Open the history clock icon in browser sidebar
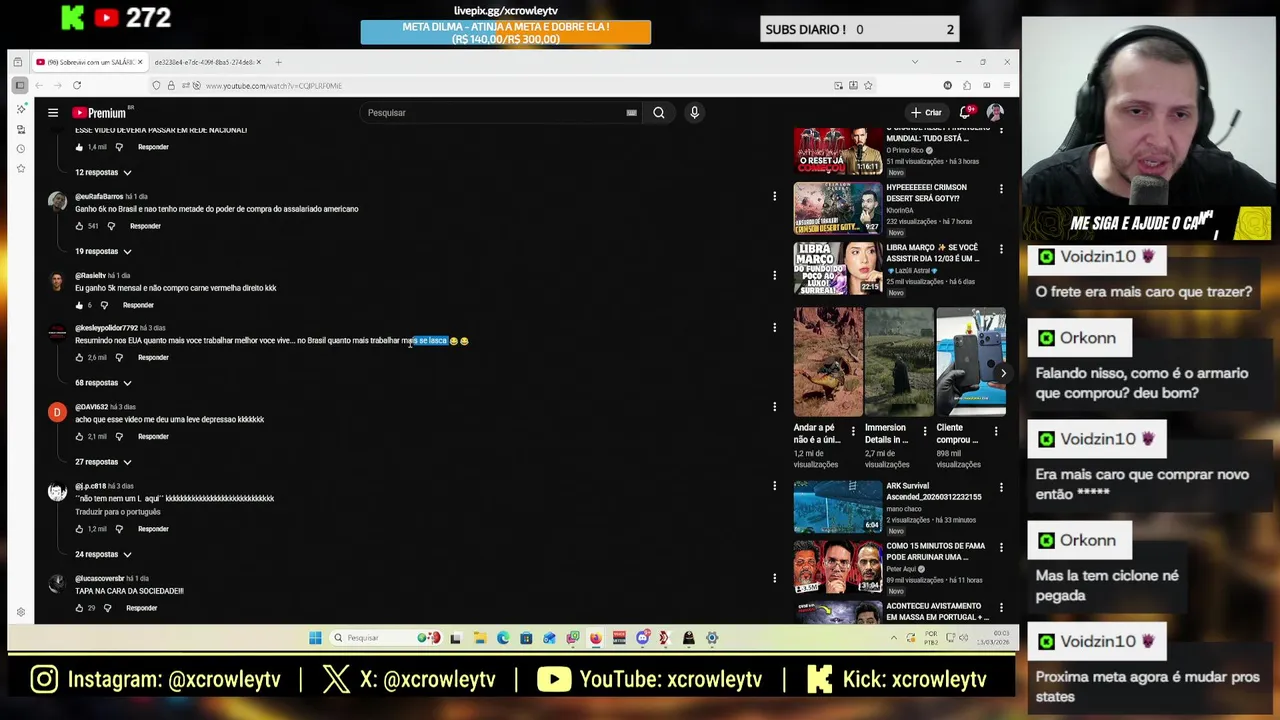Screen dimensions: 1280x720 pyautogui.click(x=20, y=148)
